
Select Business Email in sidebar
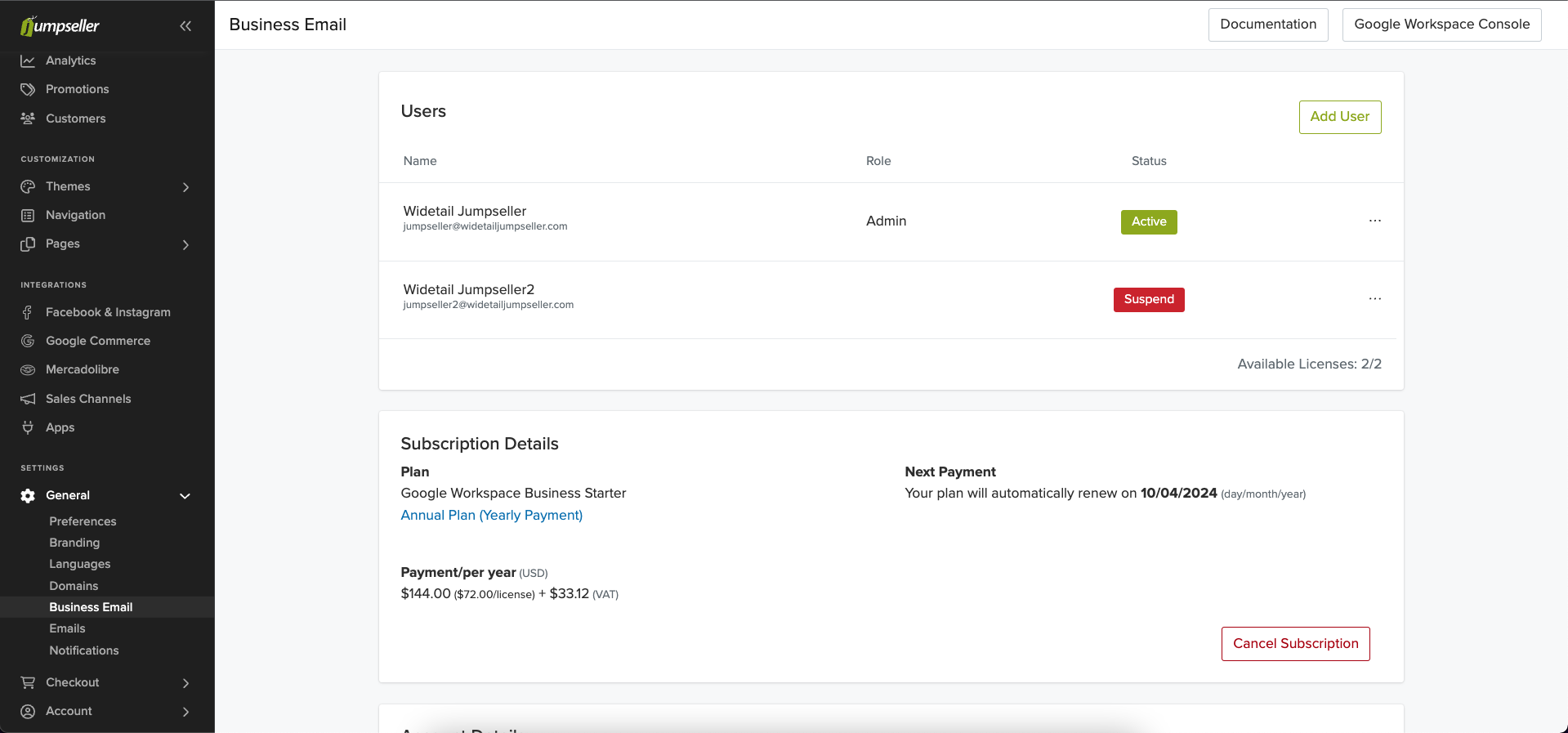(x=91, y=607)
